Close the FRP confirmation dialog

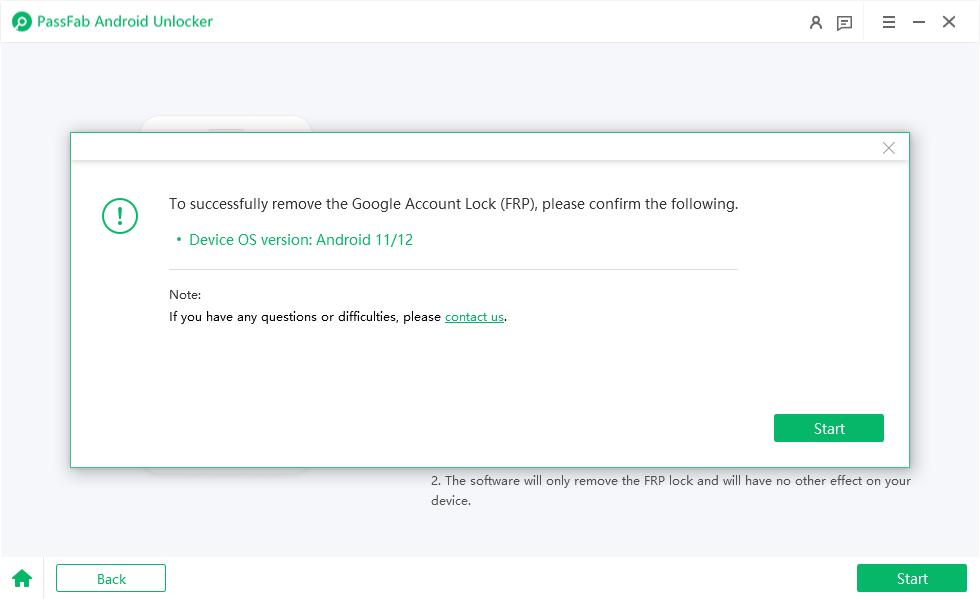point(888,148)
